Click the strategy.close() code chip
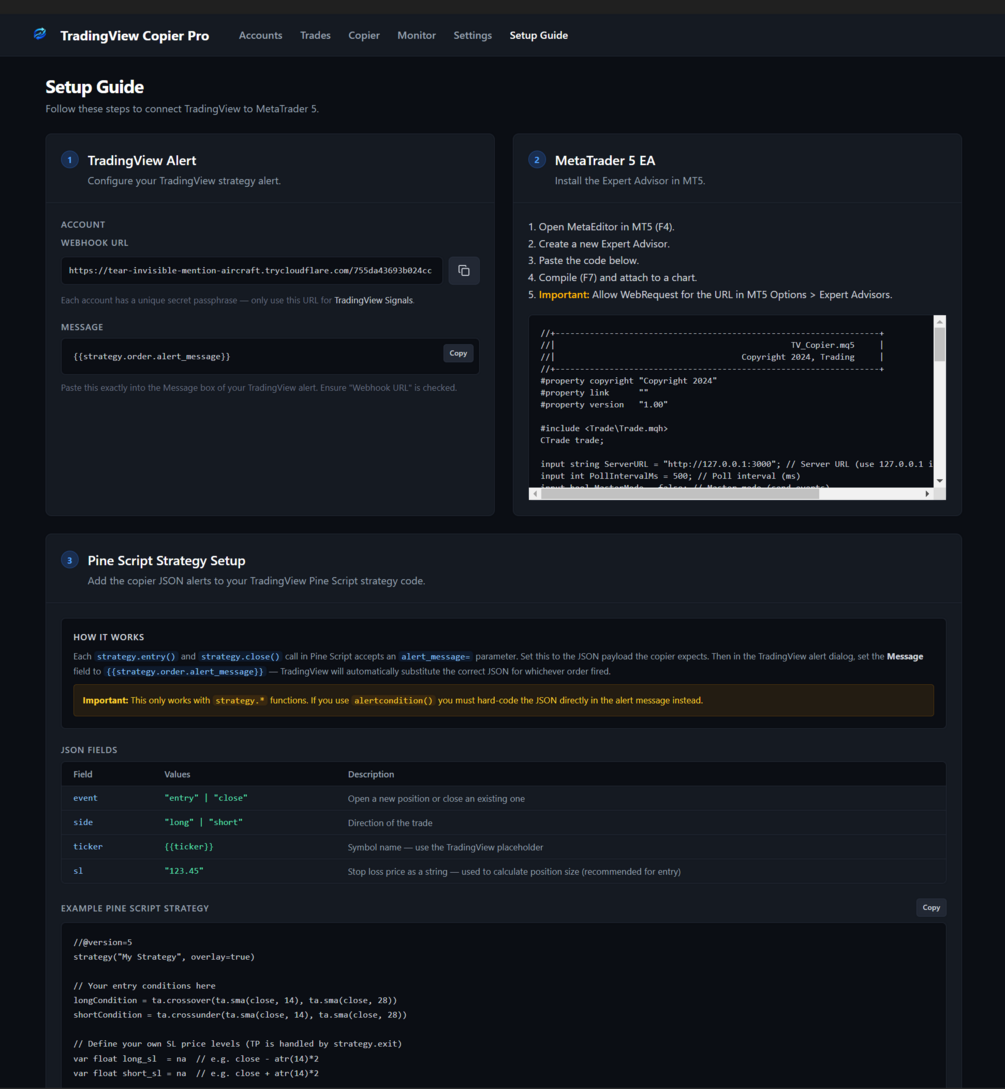 click(x=240, y=656)
